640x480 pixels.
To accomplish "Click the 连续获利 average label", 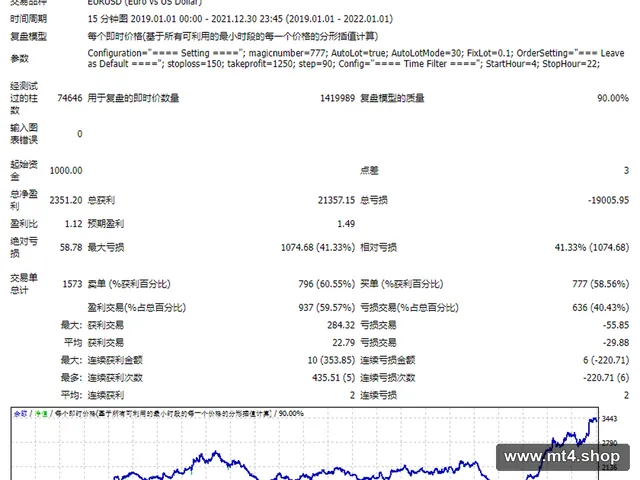I will click(106, 396).
